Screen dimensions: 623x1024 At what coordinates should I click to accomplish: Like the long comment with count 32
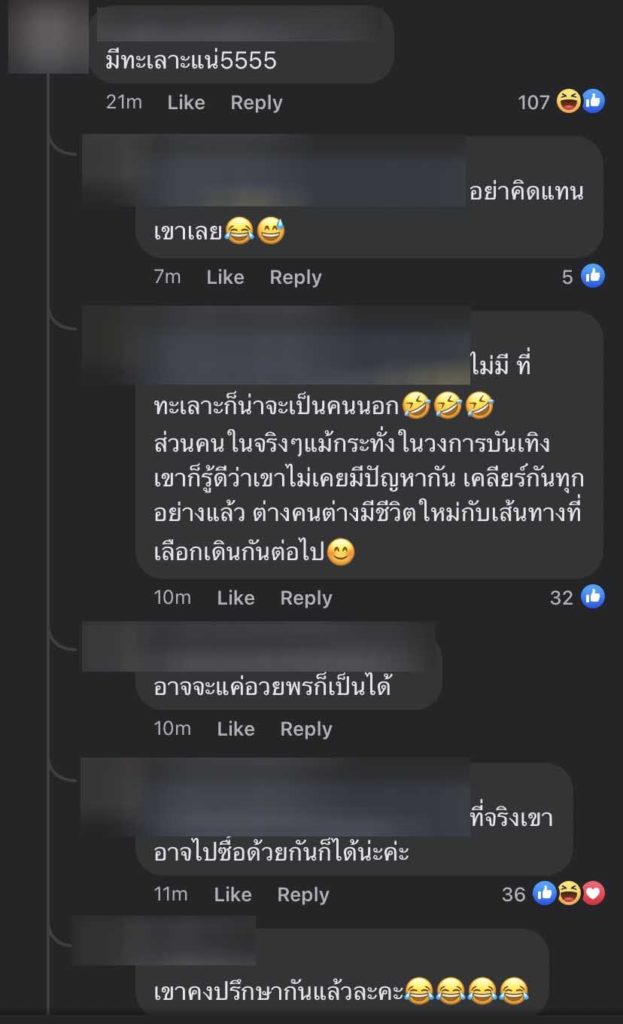tap(236, 598)
